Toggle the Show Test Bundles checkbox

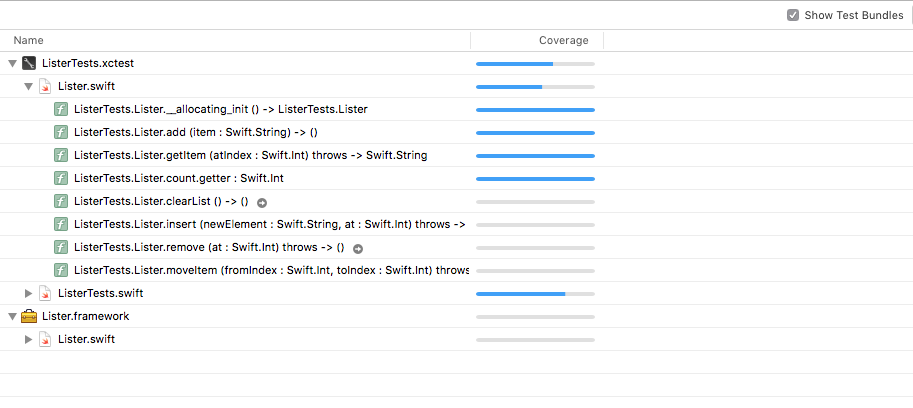coord(793,15)
